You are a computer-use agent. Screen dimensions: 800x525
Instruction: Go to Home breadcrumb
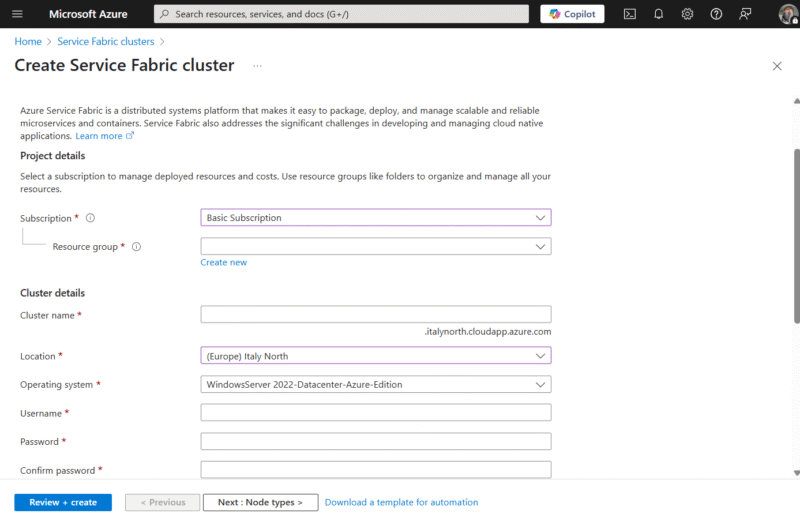pyautogui.click(x=28, y=41)
